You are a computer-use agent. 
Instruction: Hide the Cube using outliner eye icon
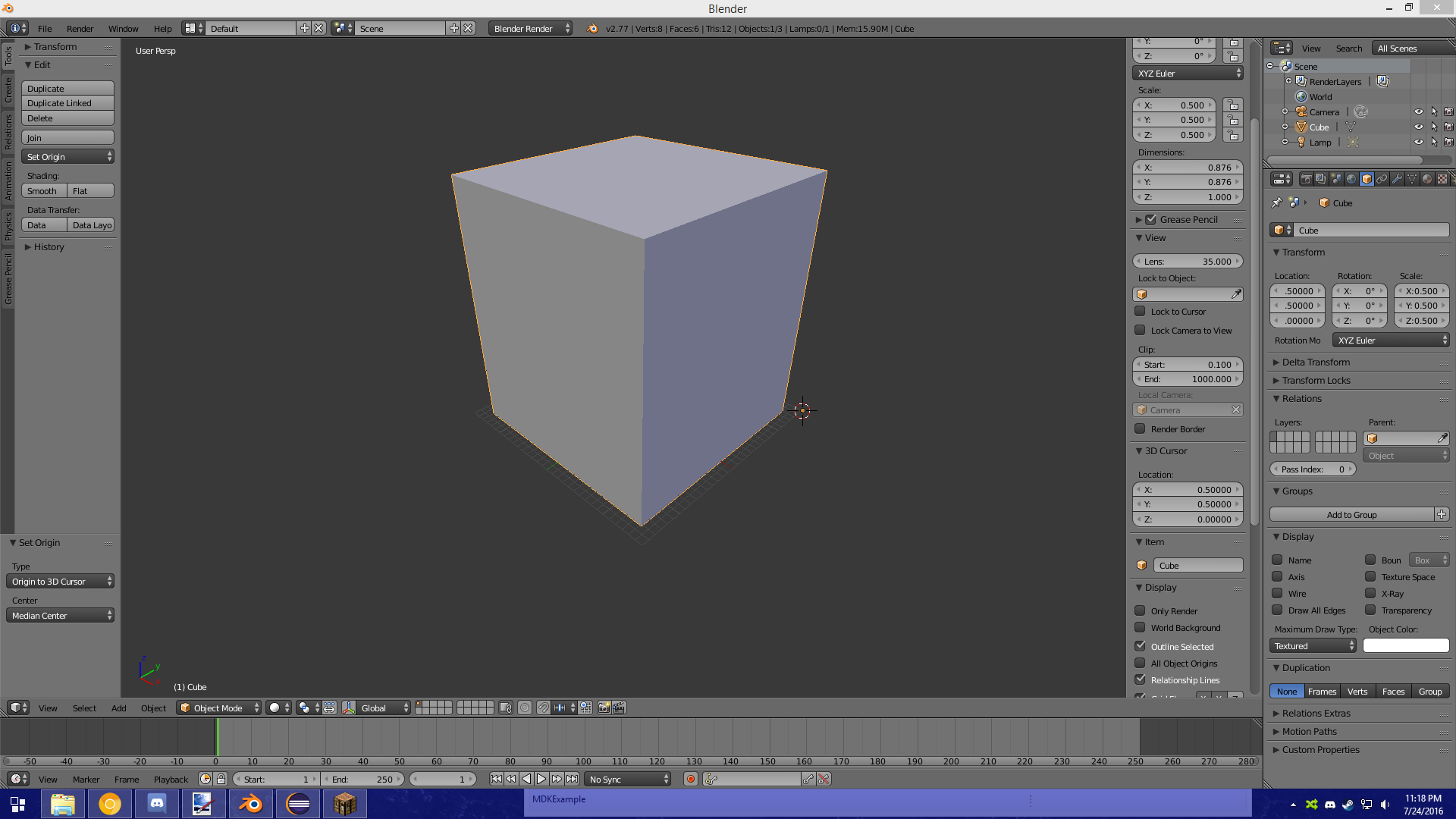coord(1418,127)
